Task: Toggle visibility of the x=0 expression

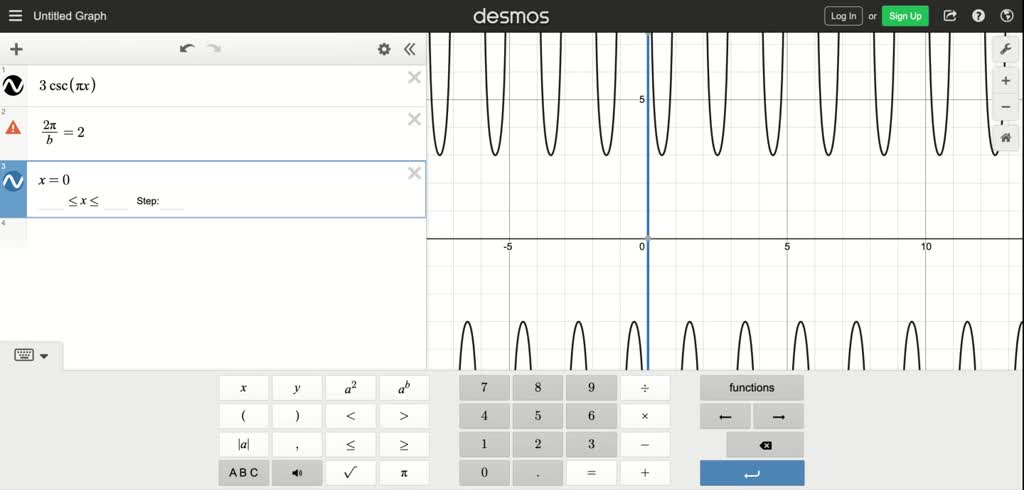Action: 13,181
